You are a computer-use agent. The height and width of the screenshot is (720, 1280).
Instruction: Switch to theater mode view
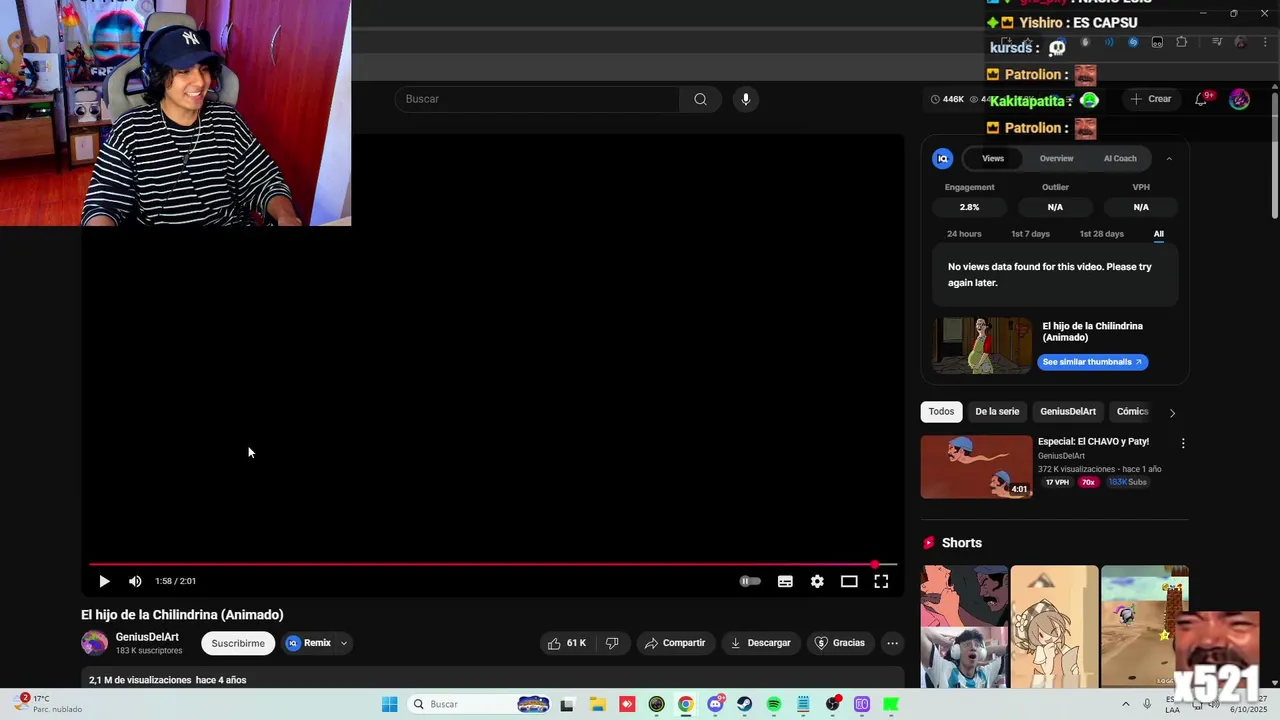click(x=849, y=581)
